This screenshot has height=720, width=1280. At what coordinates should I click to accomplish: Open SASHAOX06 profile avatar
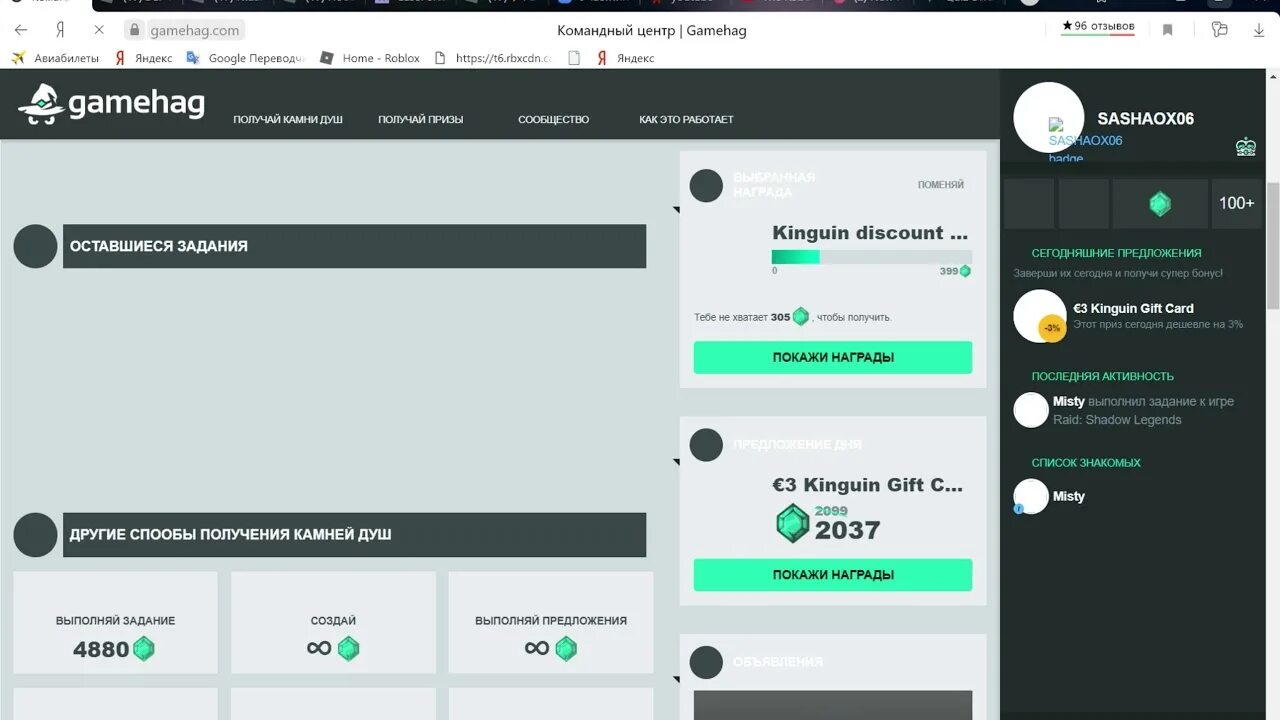point(1049,118)
